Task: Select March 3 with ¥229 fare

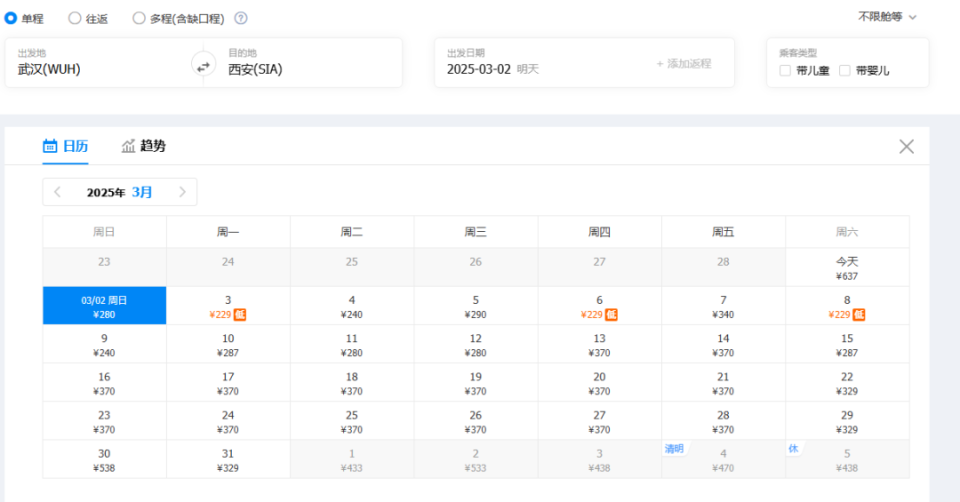Action: click(x=228, y=305)
